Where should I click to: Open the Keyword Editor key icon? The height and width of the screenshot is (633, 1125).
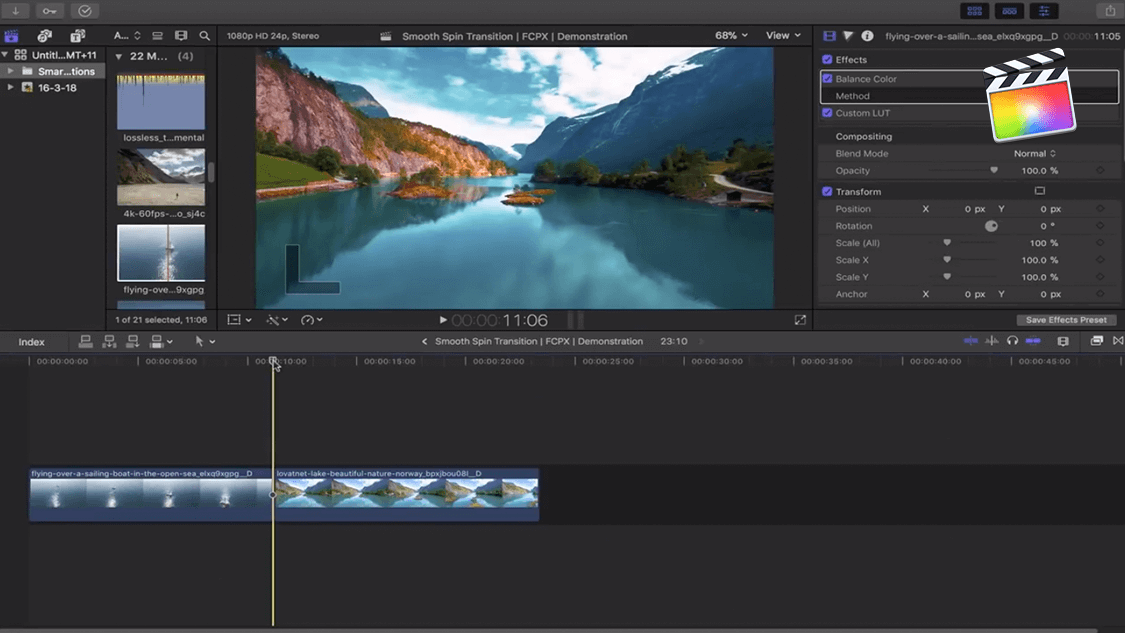(49, 11)
